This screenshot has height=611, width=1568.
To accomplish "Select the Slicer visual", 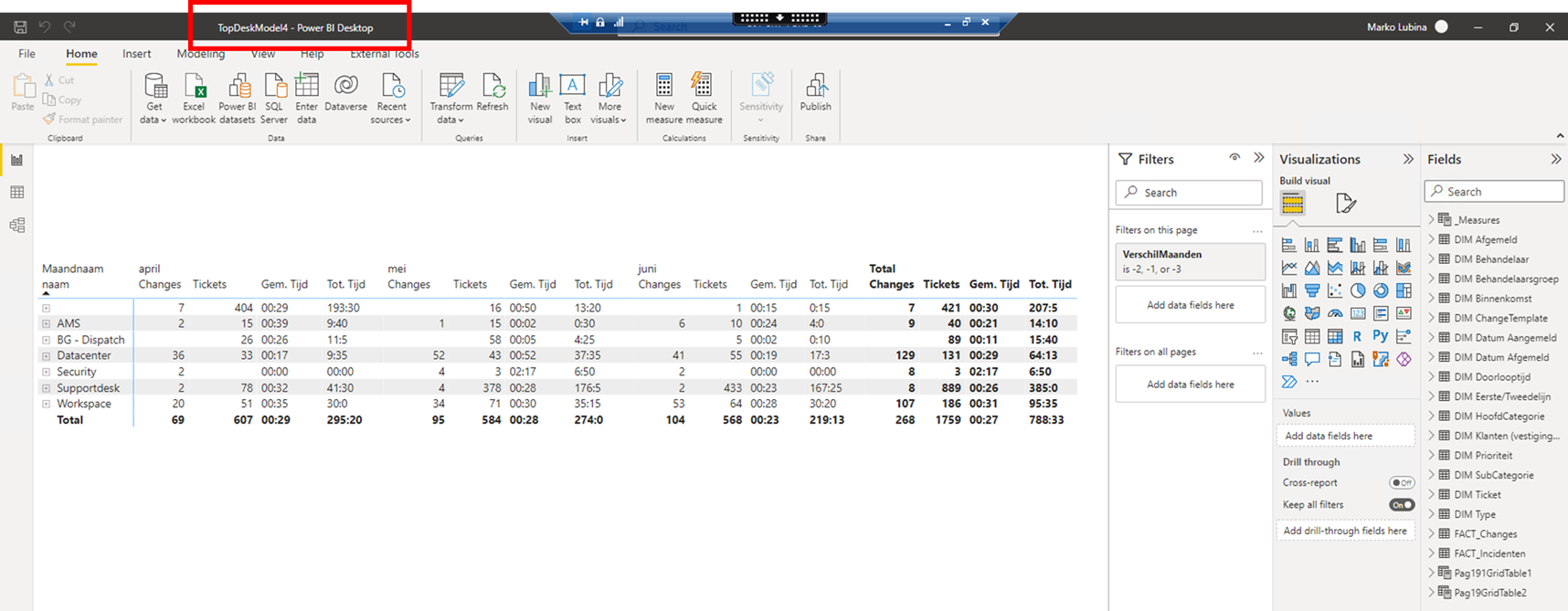I will [1289, 337].
